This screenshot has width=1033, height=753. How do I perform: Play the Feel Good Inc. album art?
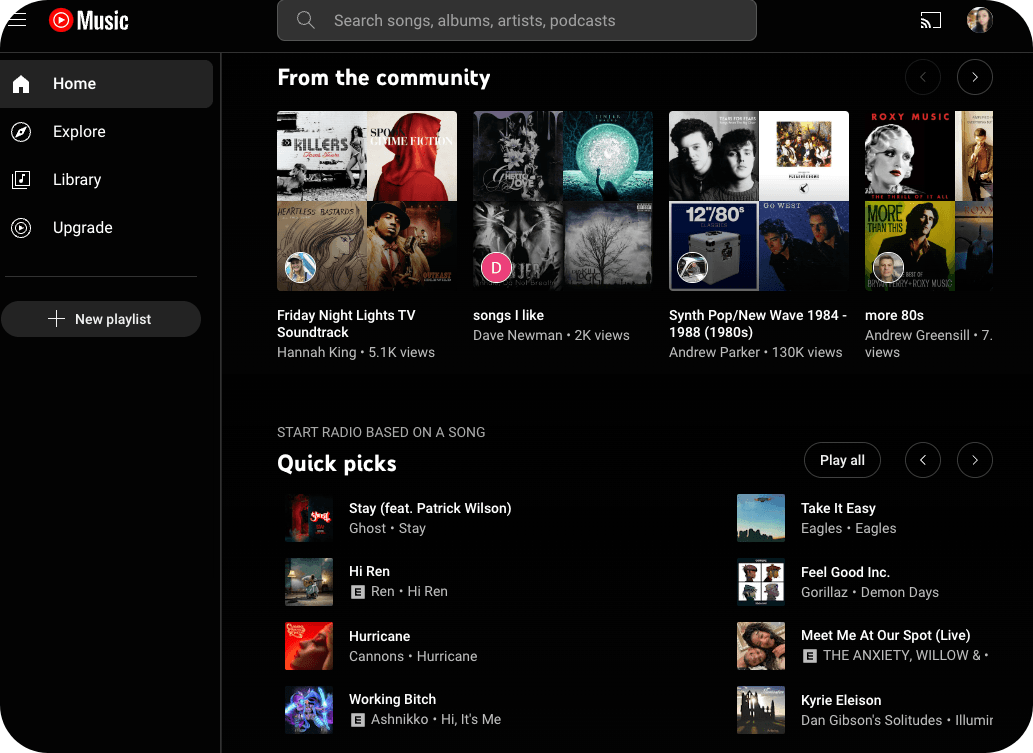pos(761,582)
